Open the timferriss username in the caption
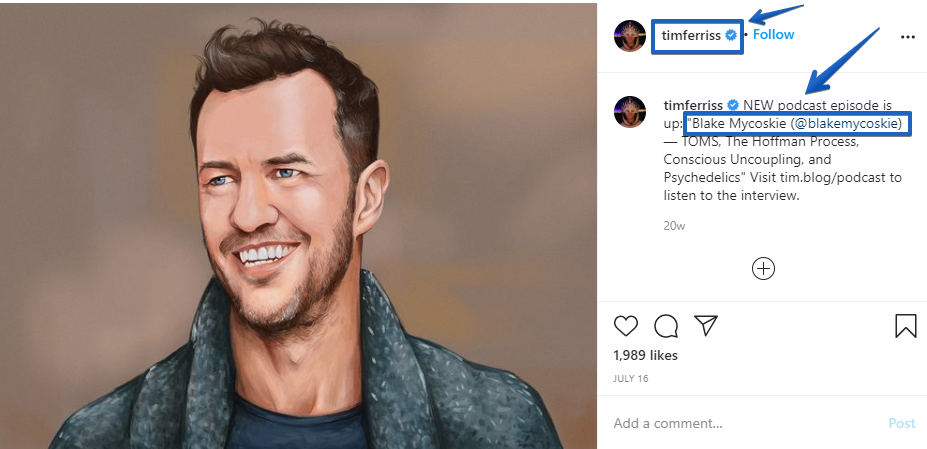927x449 pixels. pyautogui.click(x=694, y=105)
